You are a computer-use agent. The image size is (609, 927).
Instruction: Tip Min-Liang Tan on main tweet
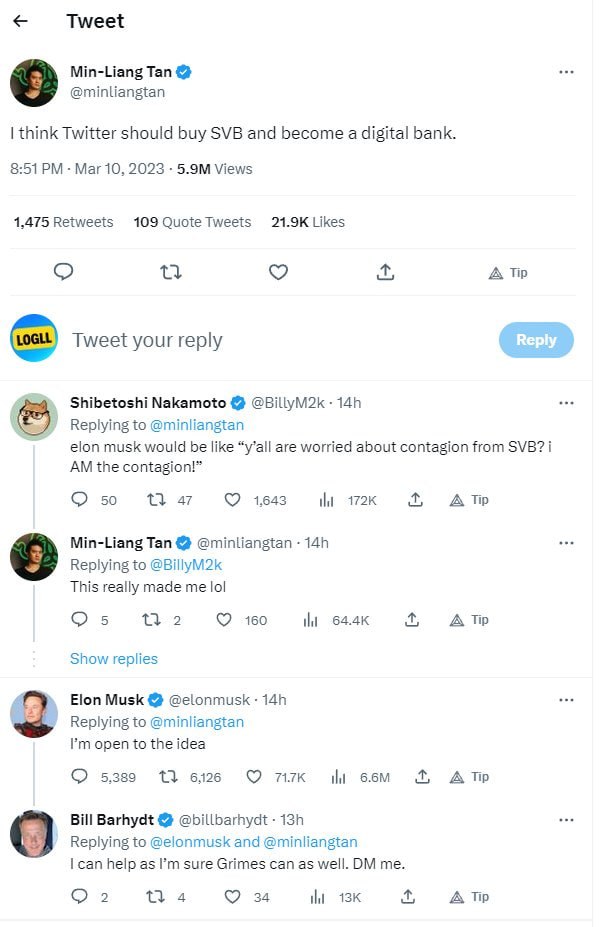click(508, 272)
